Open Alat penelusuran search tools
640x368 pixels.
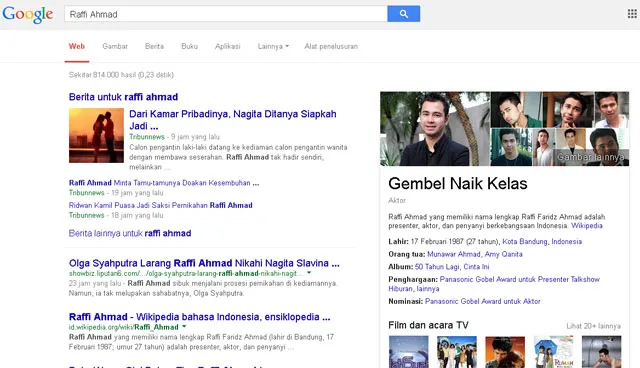pyautogui.click(x=331, y=47)
